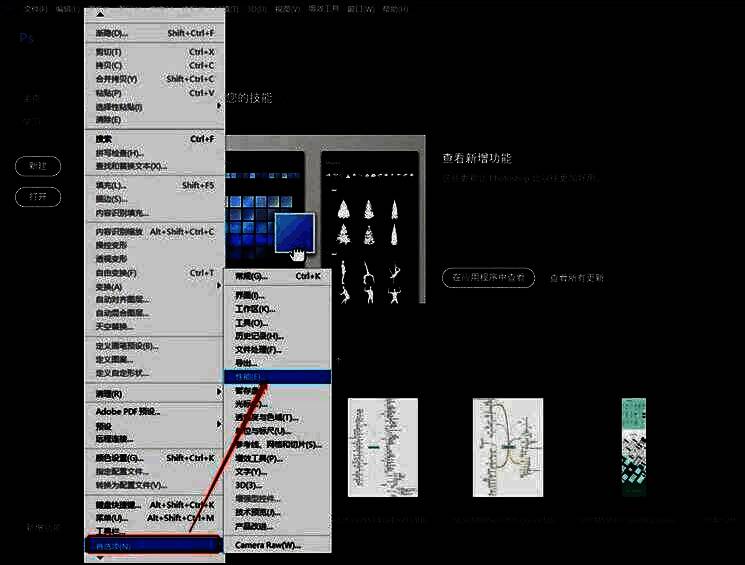Click the blue color swatch in tutorial image
Screen dimensions: 745x565
pos(295,232)
